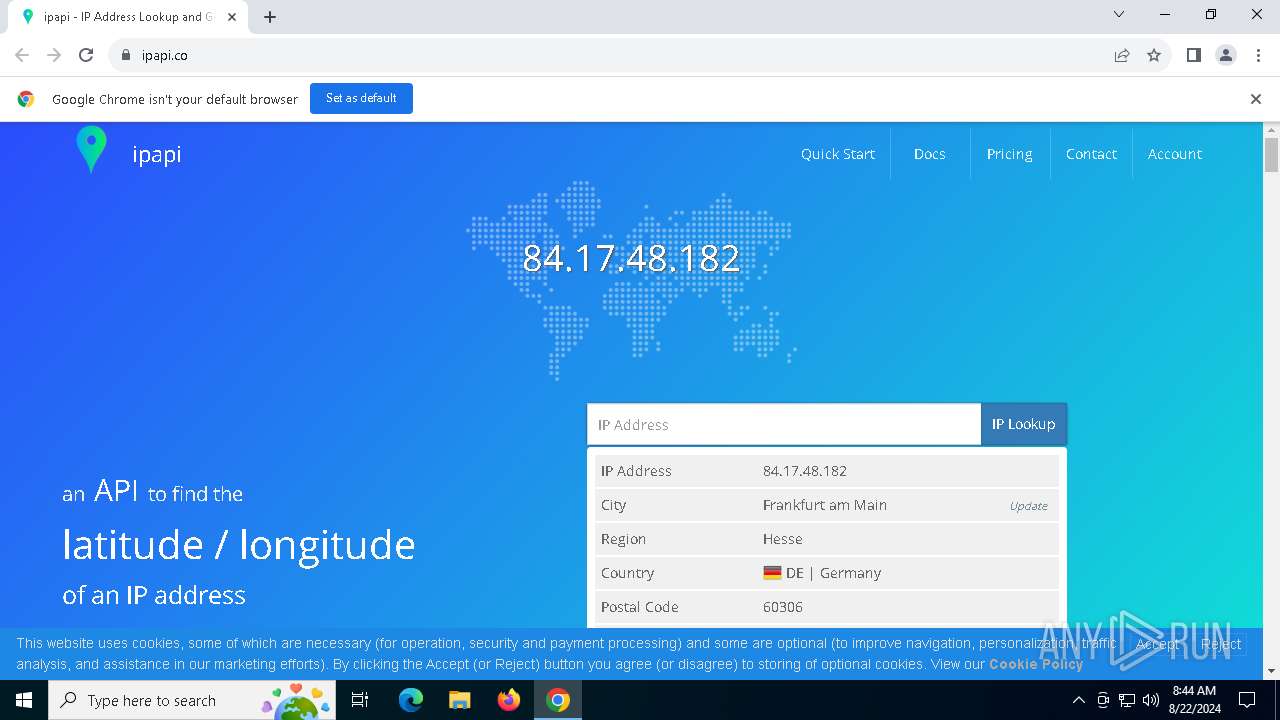Viewport: 1280px width, 720px height.
Task: Switch to Chrome in the taskbar
Action: click(x=558, y=700)
